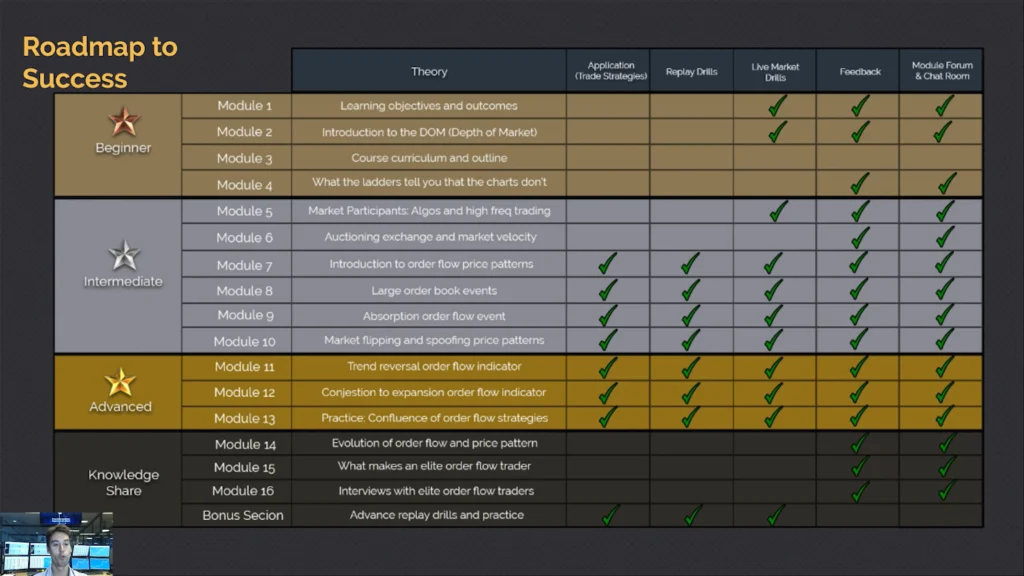1024x576 pixels.
Task: Click the Module 11 row label
Action: tap(244, 367)
